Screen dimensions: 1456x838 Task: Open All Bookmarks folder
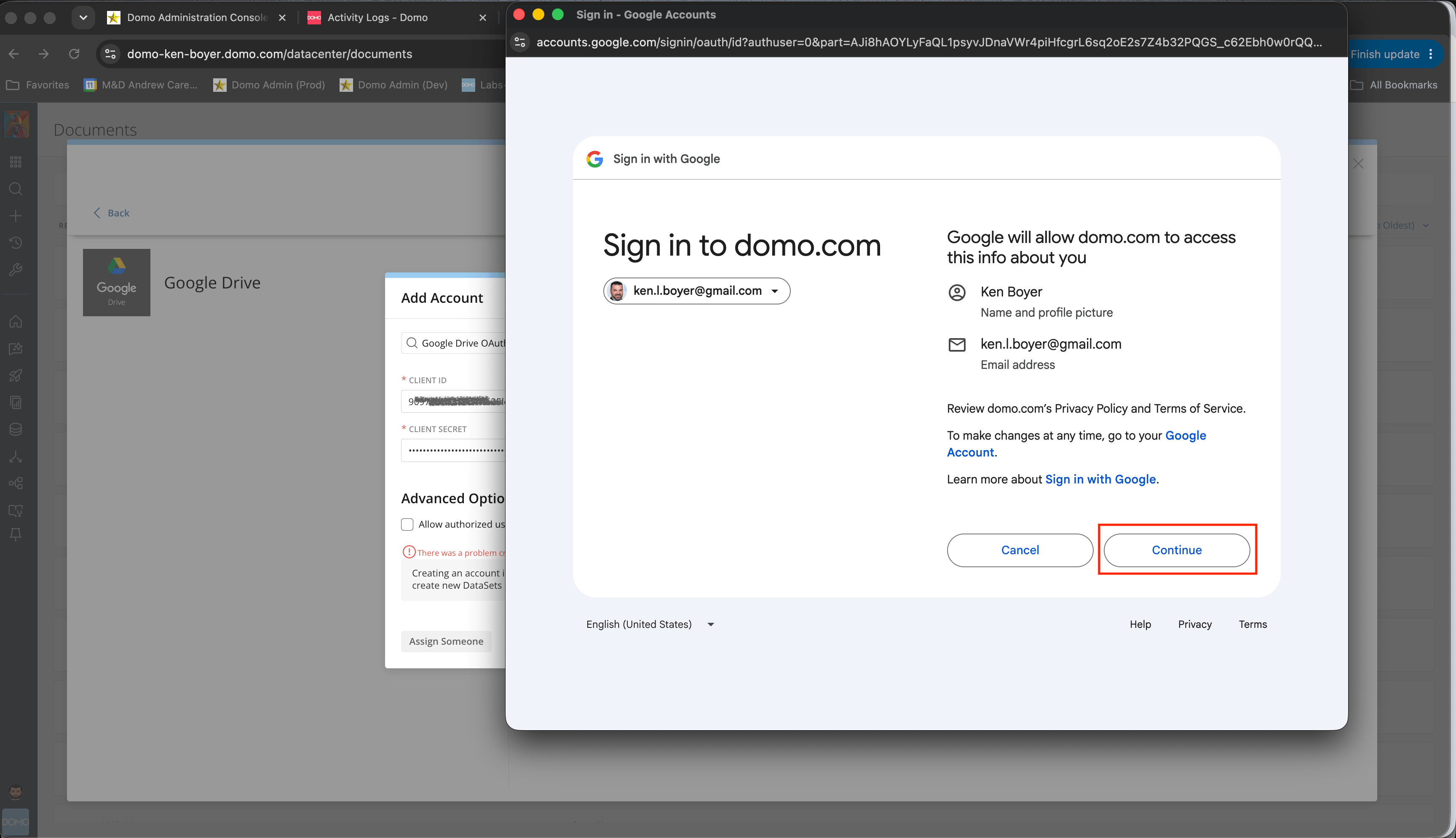pyautogui.click(x=1394, y=85)
